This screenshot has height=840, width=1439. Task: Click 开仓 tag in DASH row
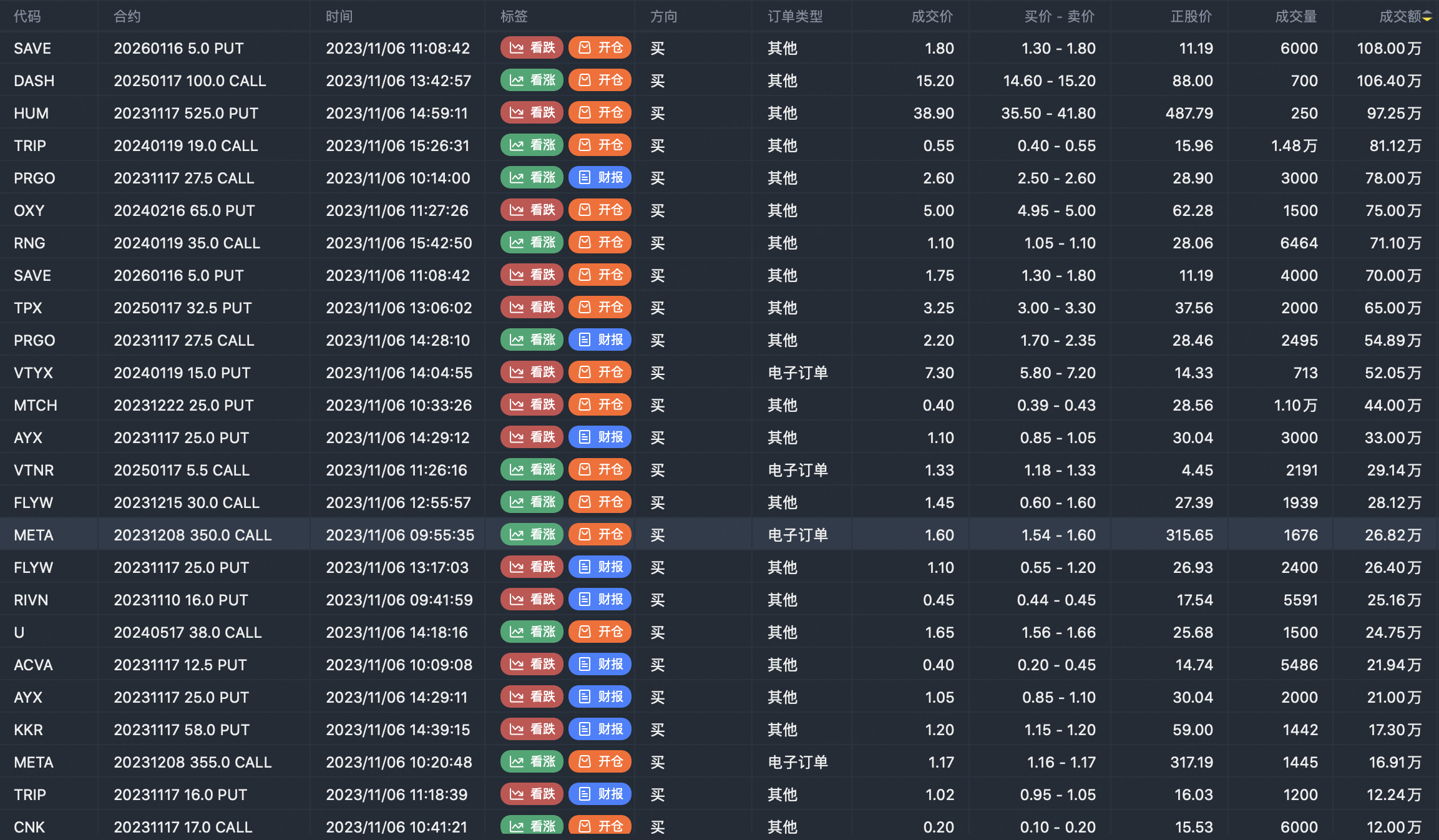(600, 81)
